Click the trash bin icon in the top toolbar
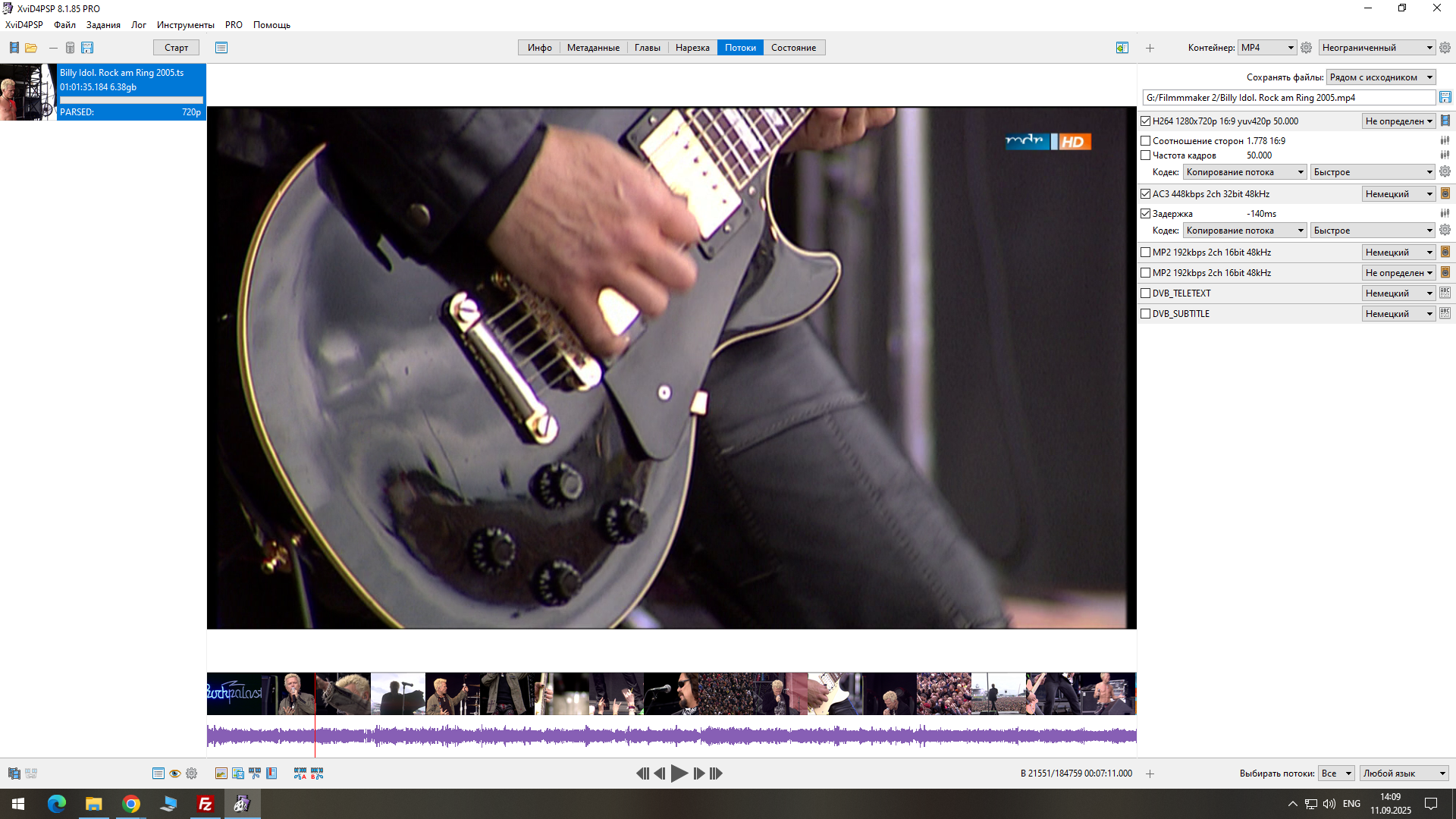The width and height of the screenshot is (1456, 819). pos(70,48)
